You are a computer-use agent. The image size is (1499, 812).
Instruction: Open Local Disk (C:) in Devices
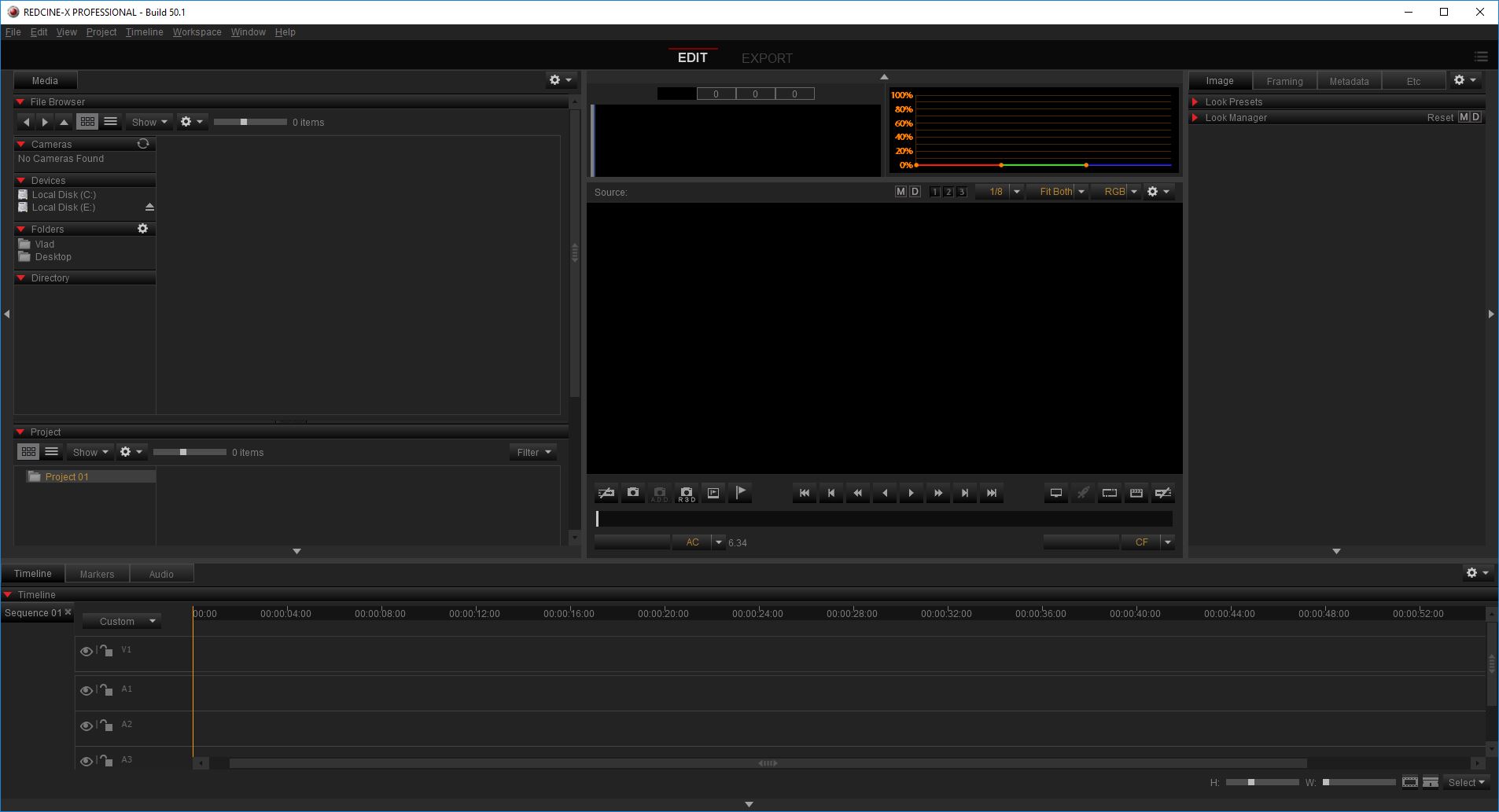64,195
